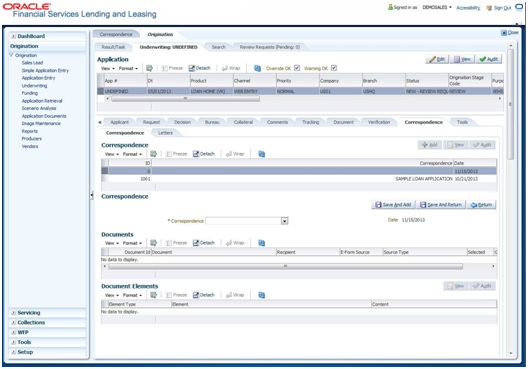Switch to the Applicant tab
The image size is (528, 369).
point(120,122)
